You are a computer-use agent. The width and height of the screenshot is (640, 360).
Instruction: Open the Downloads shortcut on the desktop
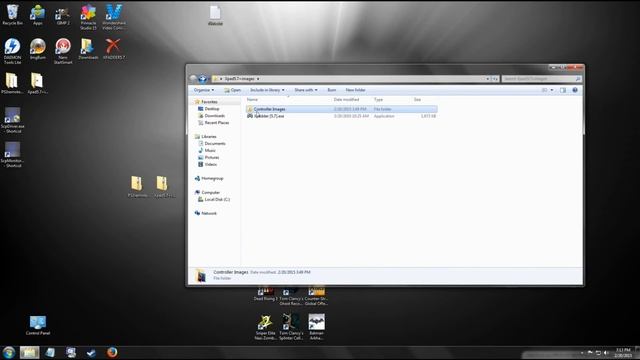point(88,49)
